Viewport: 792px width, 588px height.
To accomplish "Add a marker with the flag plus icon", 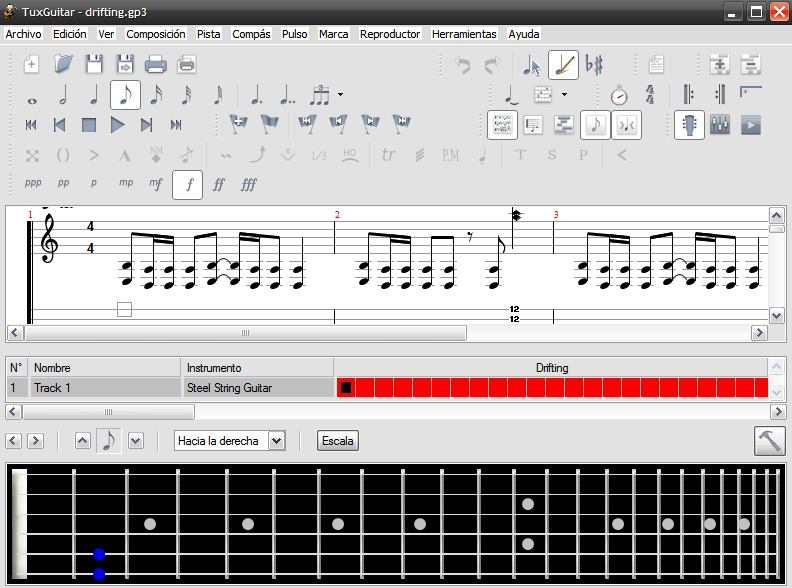I will pos(238,123).
